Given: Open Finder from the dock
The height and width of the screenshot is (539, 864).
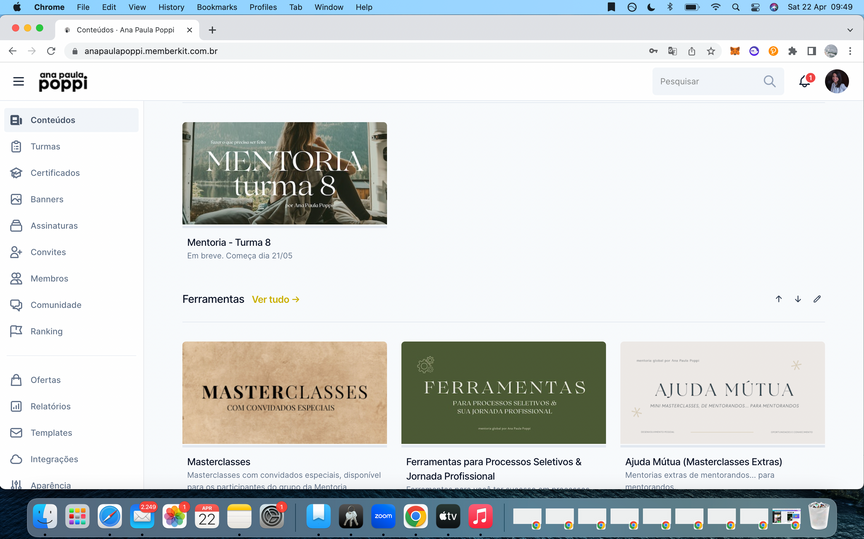Looking at the screenshot, I should click(x=45, y=516).
